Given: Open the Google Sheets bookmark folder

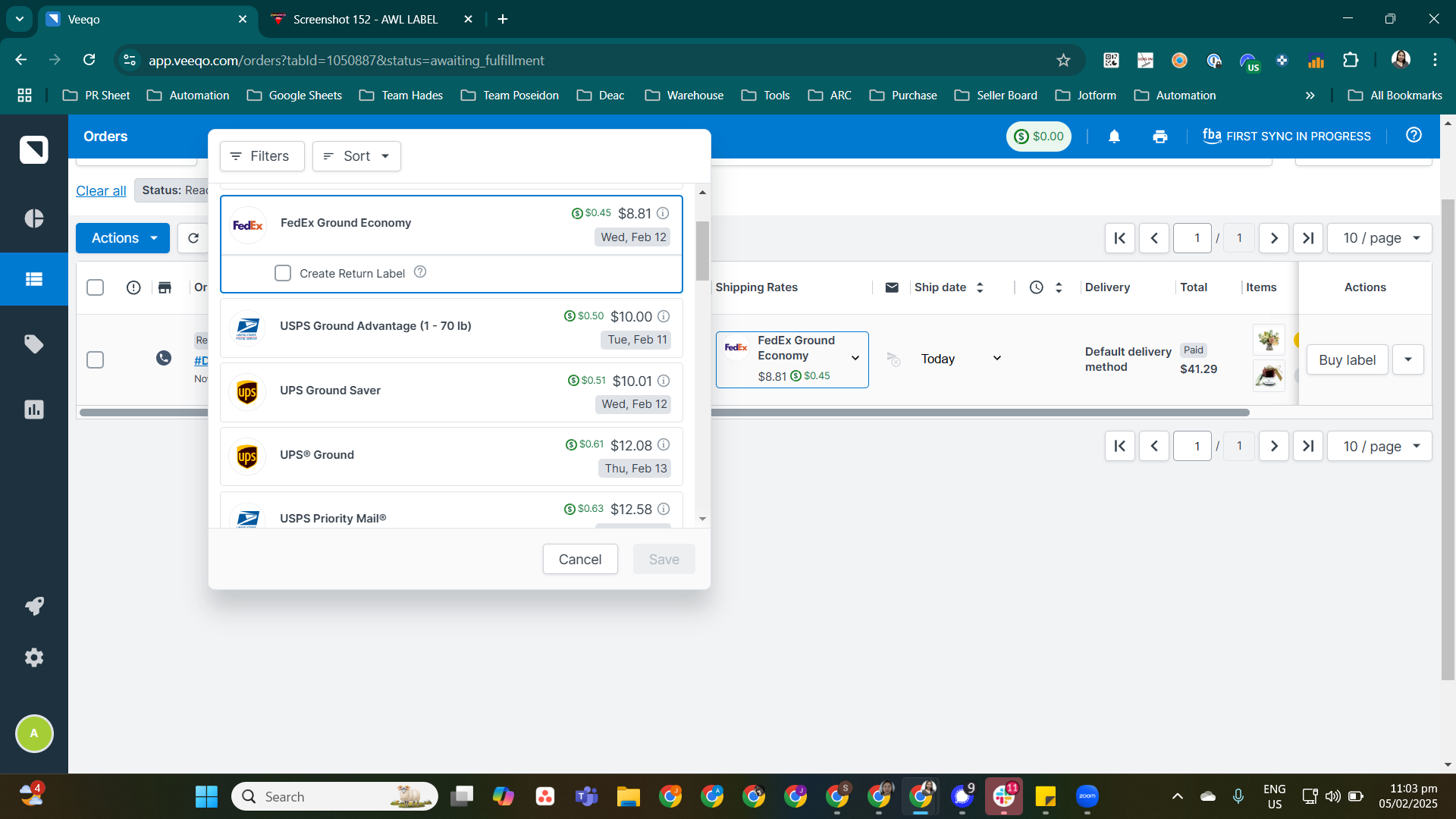Looking at the screenshot, I should tap(295, 96).
